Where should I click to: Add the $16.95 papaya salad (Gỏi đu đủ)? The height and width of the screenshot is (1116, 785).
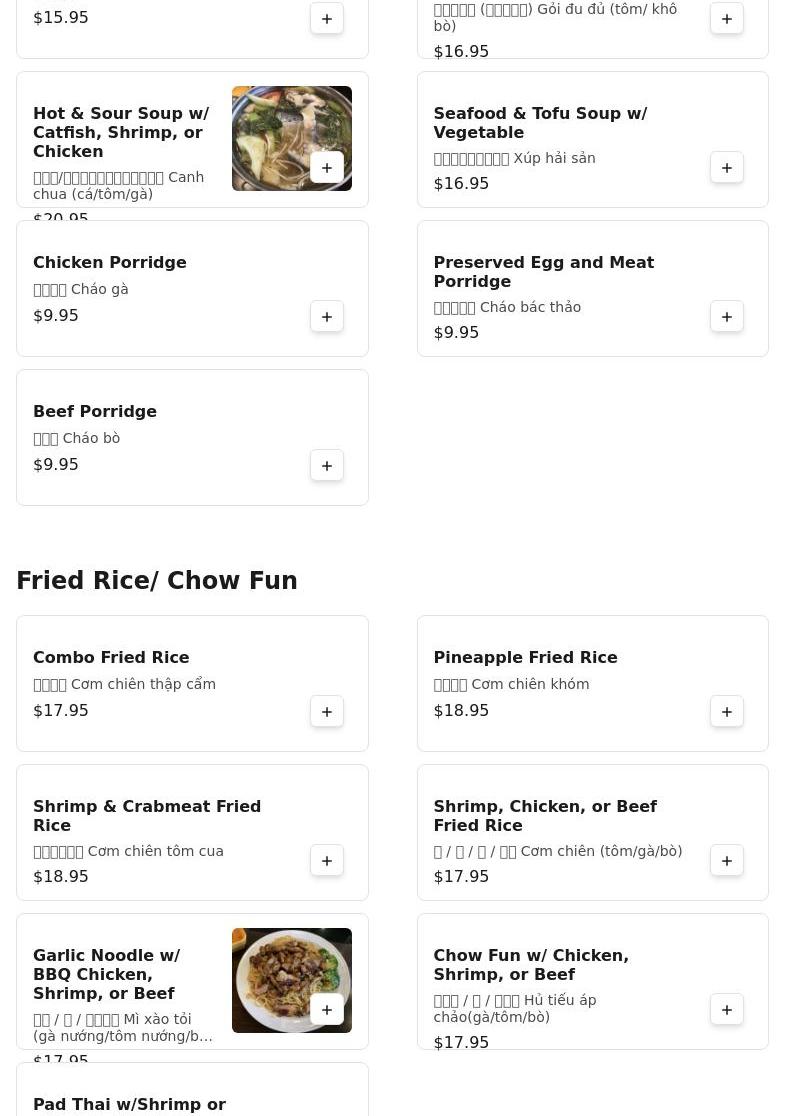[x=727, y=19]
